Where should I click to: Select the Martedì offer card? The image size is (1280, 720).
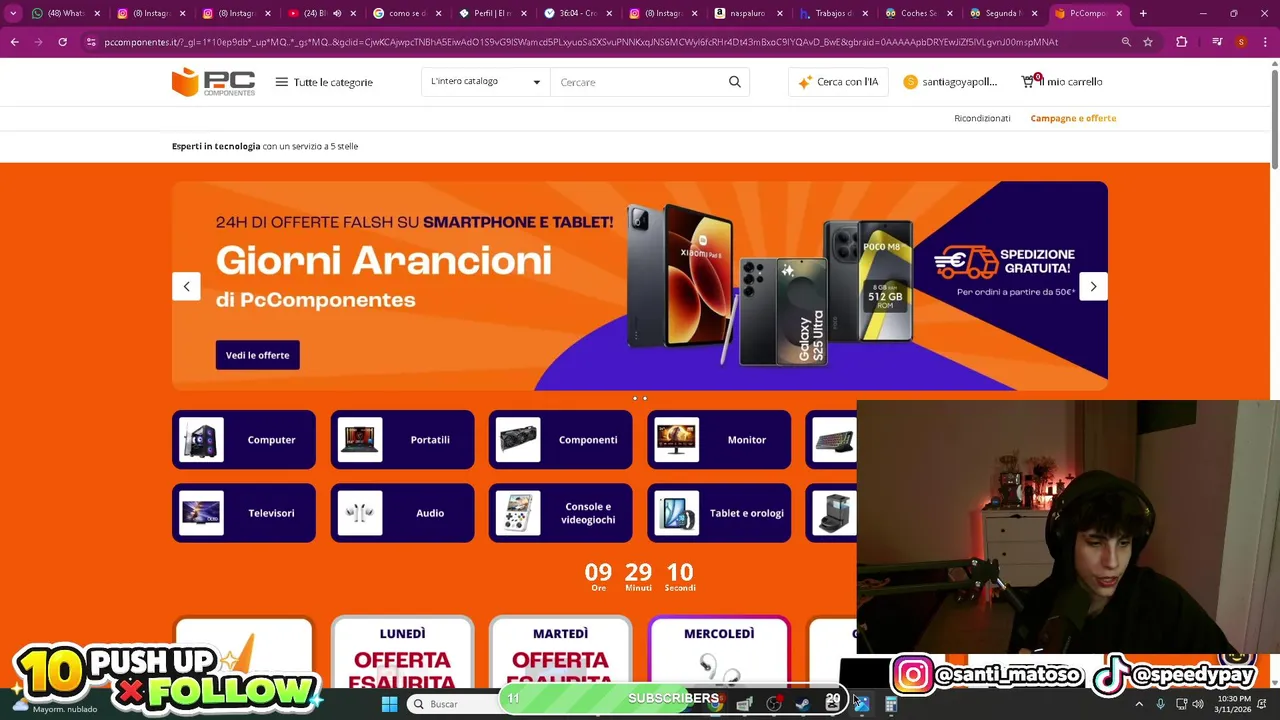[x=560, y=652]
